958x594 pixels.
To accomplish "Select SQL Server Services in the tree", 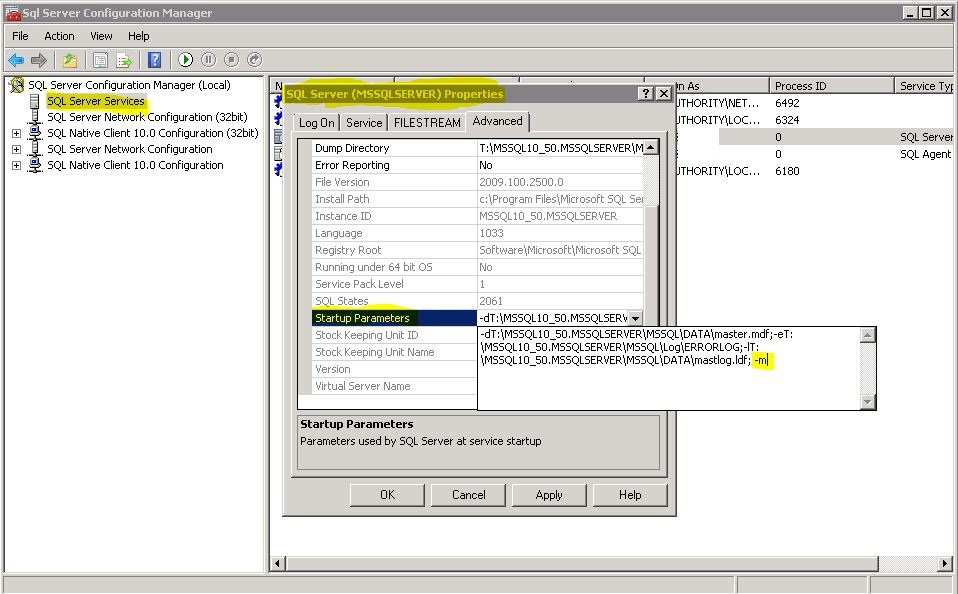I will tap(96, 101).
